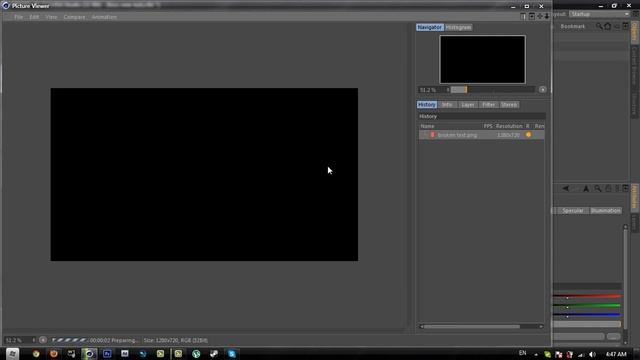The image size is (640, 360).
Task: Click the back arrow in attribute manager
Action: click(565, 189)
